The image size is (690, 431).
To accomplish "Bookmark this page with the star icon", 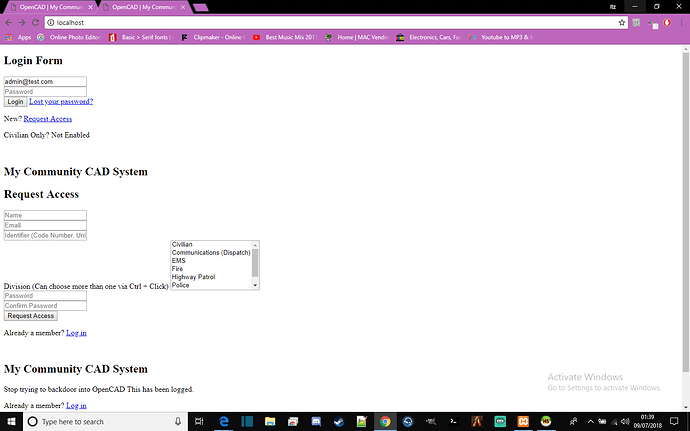I will pos(622,22).
